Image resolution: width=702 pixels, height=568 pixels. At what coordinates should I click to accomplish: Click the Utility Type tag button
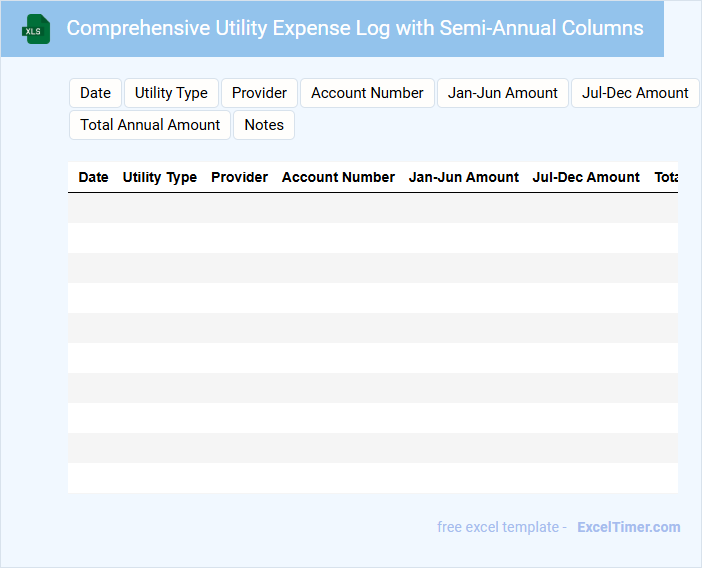[171, 93]
